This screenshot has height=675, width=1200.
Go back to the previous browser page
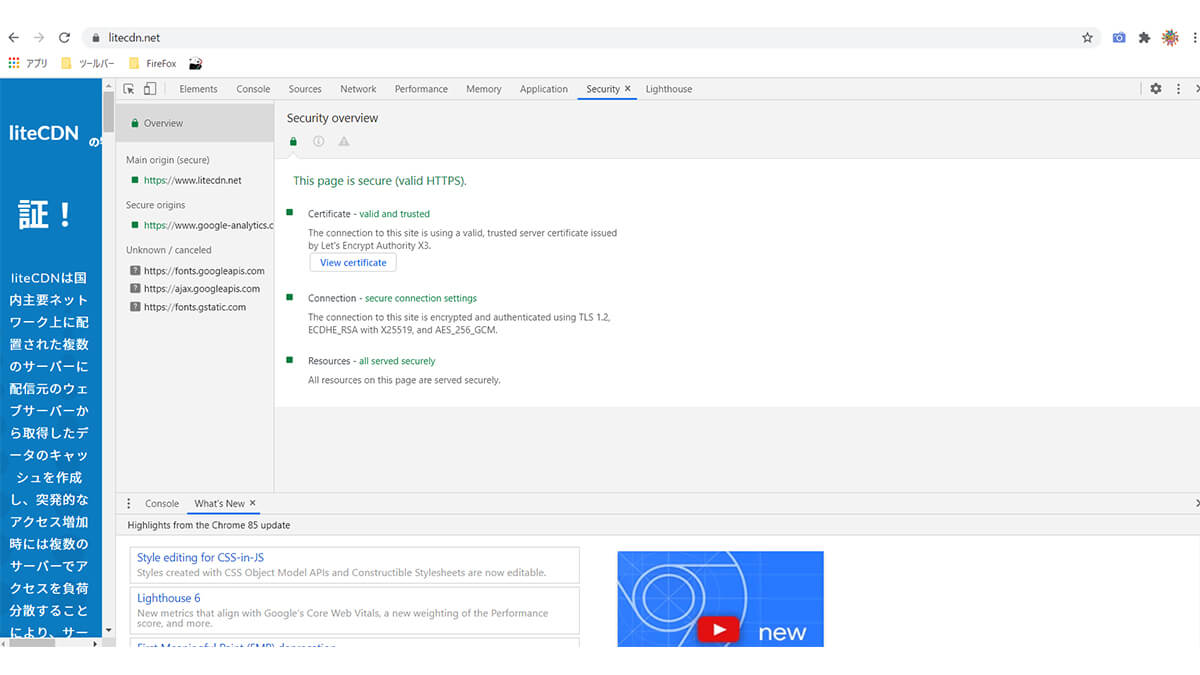[x=14, y=37]
